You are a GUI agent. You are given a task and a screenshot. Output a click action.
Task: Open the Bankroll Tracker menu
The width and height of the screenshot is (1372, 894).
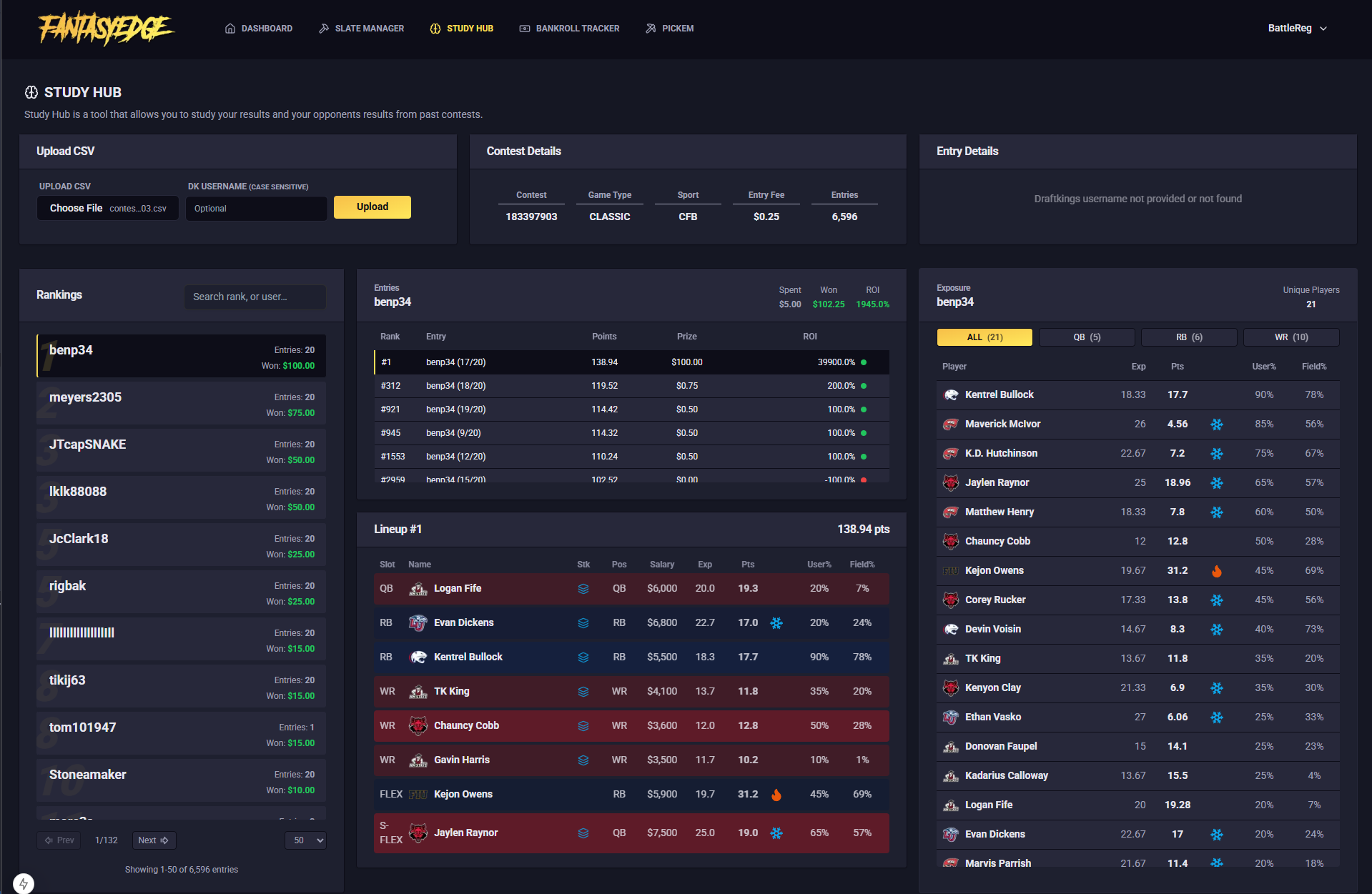pyautogui.click(x=569, y=29)
